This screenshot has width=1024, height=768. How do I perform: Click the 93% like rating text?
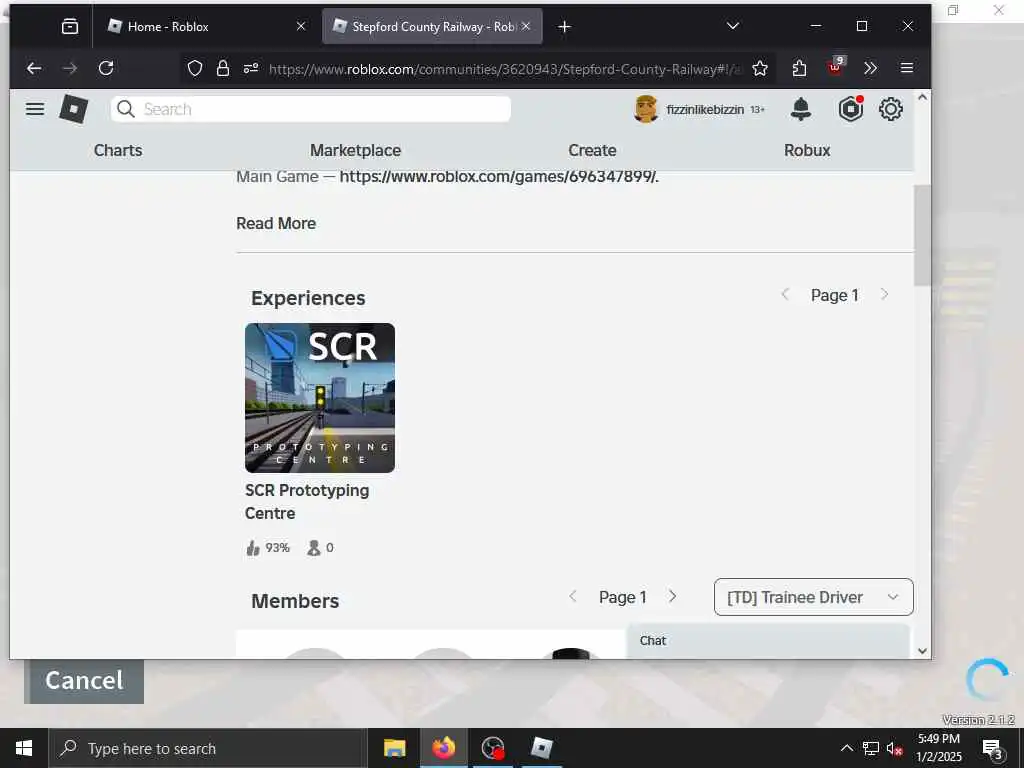(x=278, y=548)
